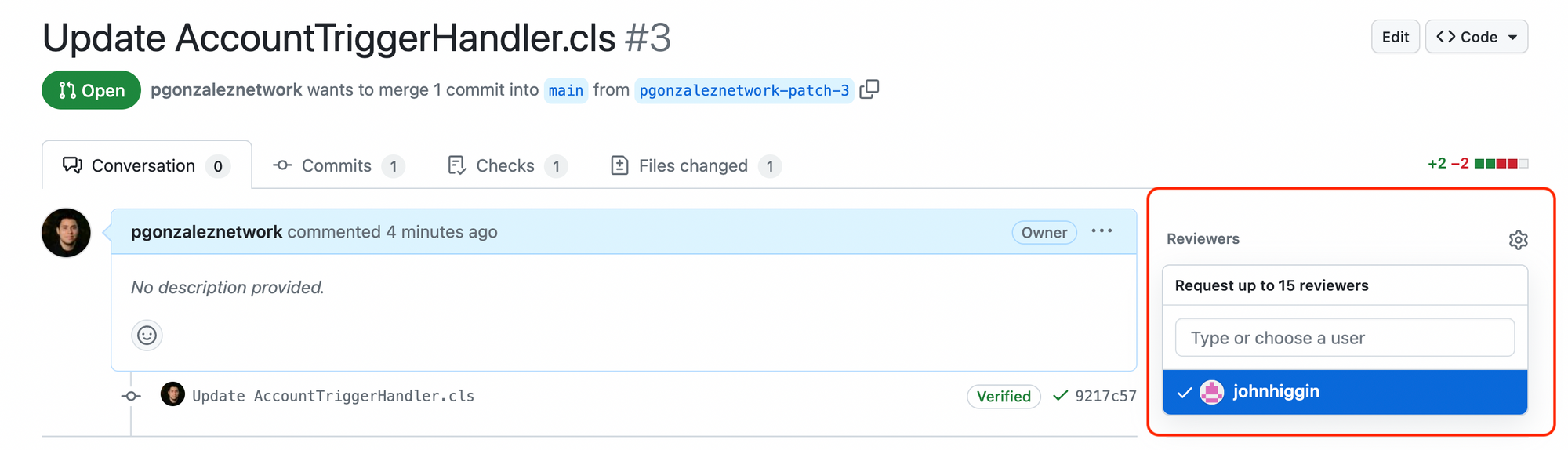Click the green checkmark next to 9217c57
1568x450 pixels.
[1060, 396]
